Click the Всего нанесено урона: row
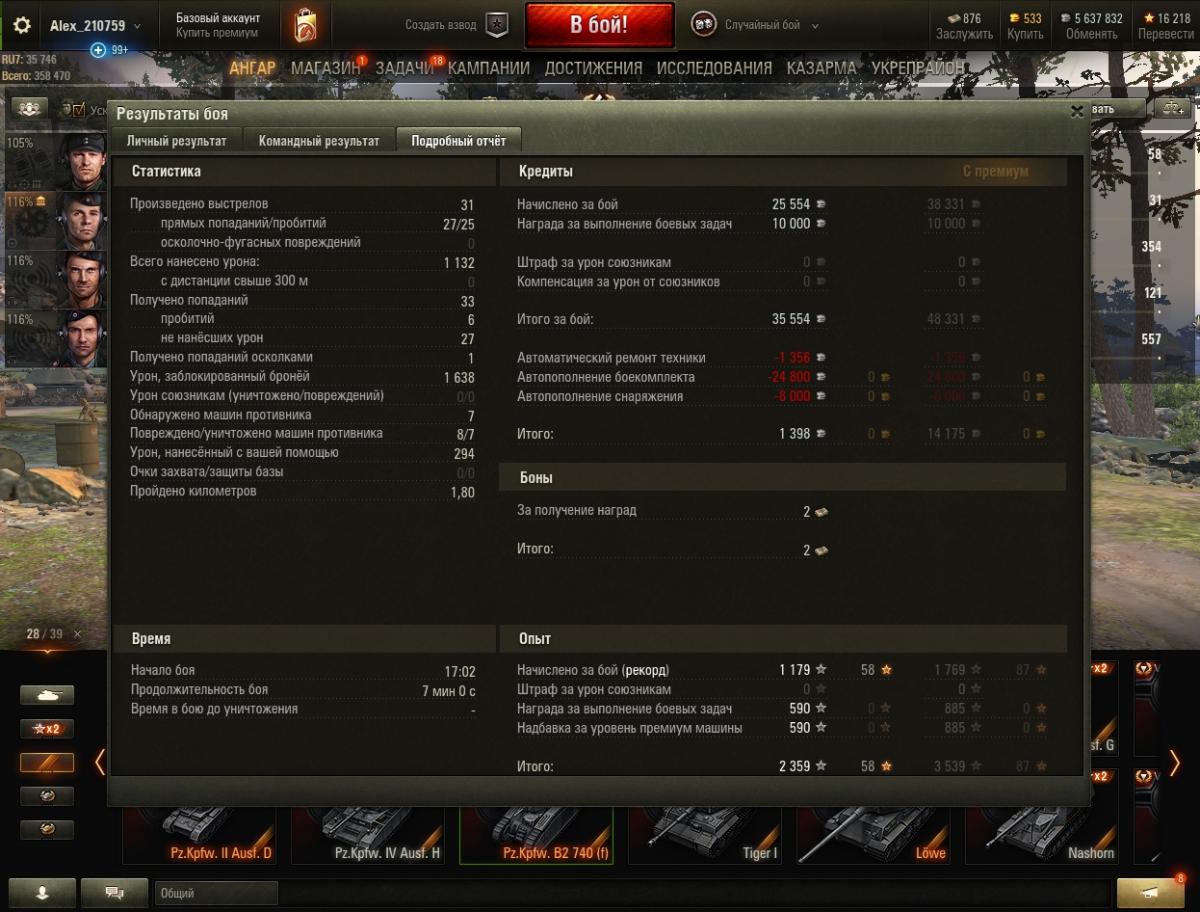The width and height of the screenshot is (1200, 912). pos(303,262)
